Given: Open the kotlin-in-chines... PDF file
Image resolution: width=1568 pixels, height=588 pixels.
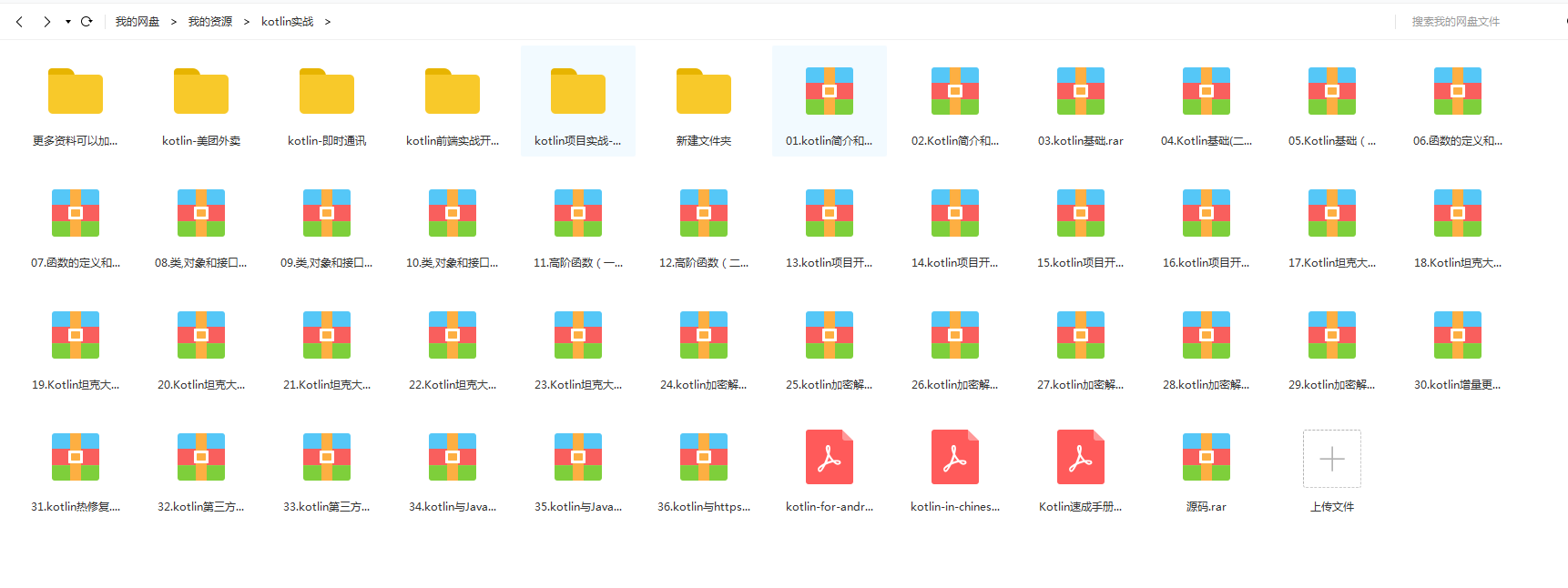Looking at the screenshot, I should click(x=955, y=457).
